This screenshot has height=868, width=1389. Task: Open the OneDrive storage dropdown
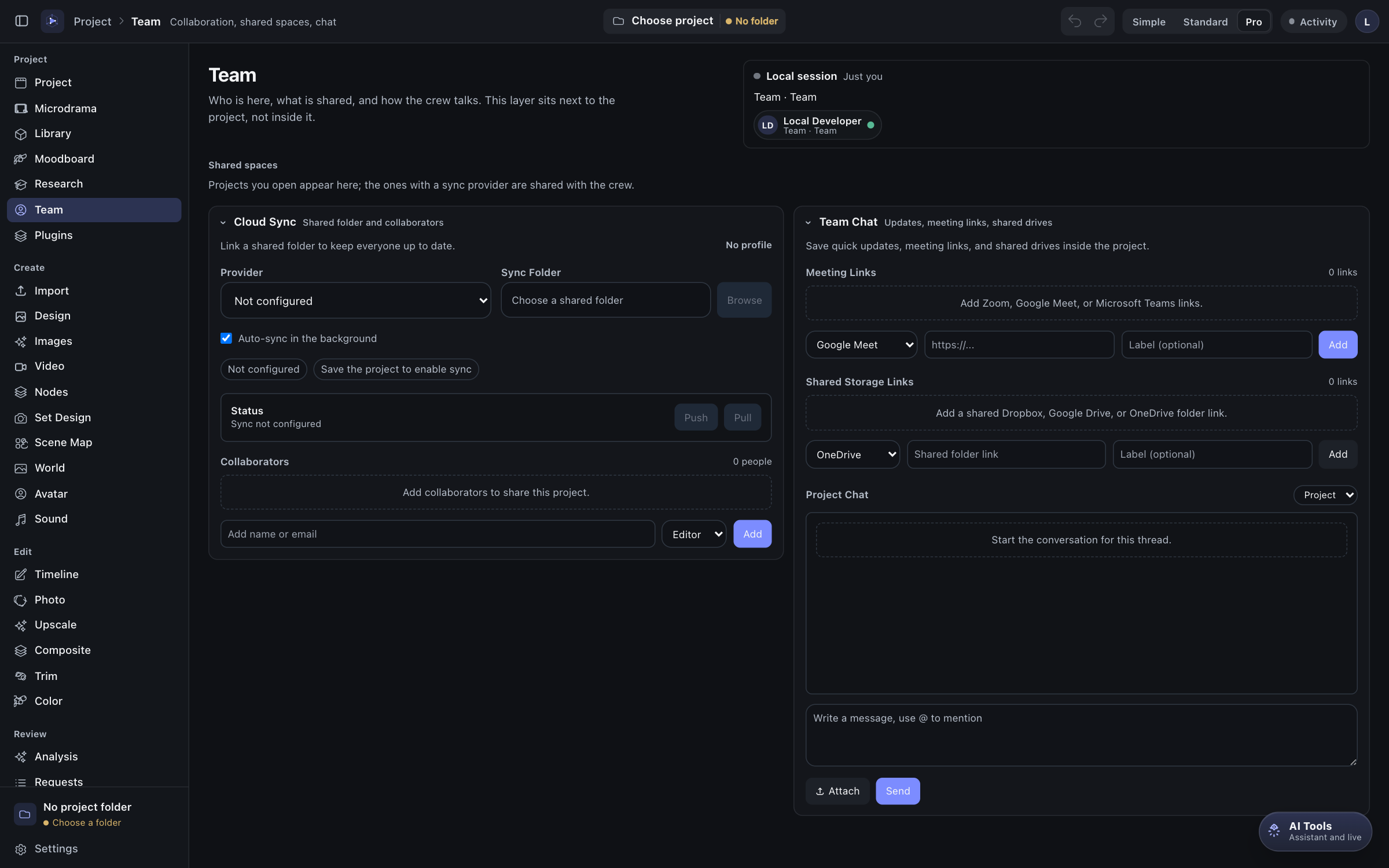[852, 454]
